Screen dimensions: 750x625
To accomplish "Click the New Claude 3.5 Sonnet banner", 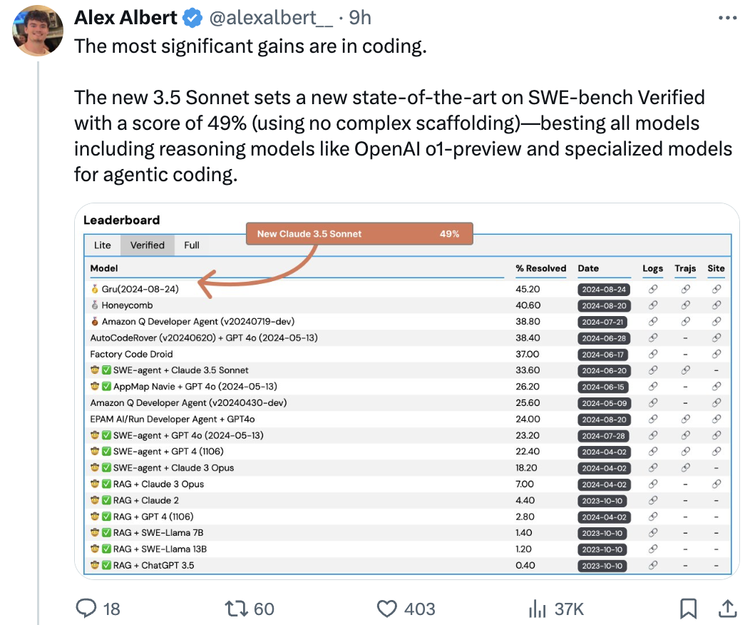I will point(358,234).
